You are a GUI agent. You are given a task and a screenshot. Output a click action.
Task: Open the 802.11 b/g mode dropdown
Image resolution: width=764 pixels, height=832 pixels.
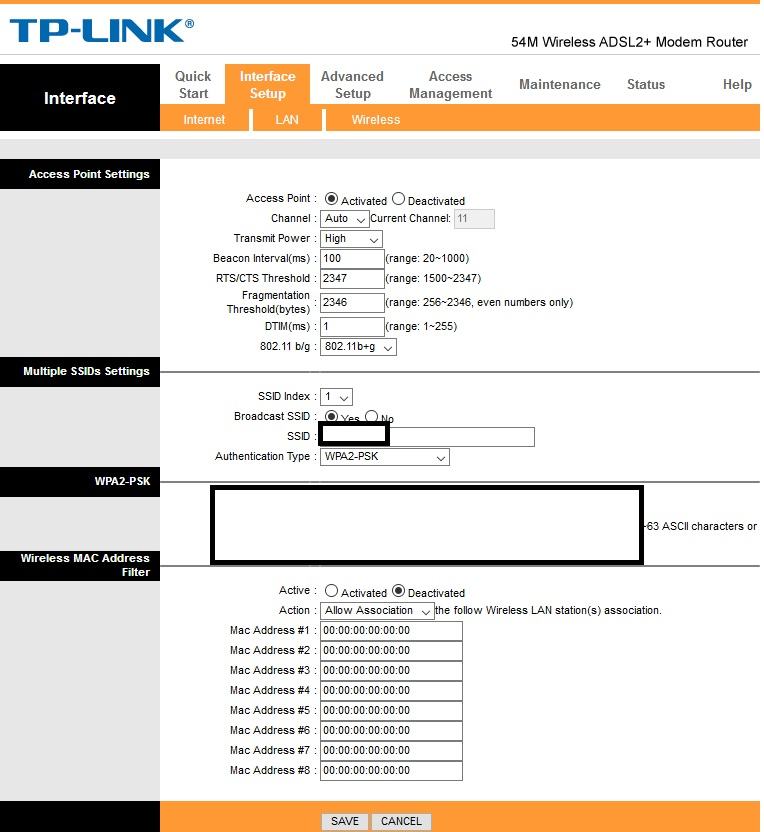coord(358,347)
